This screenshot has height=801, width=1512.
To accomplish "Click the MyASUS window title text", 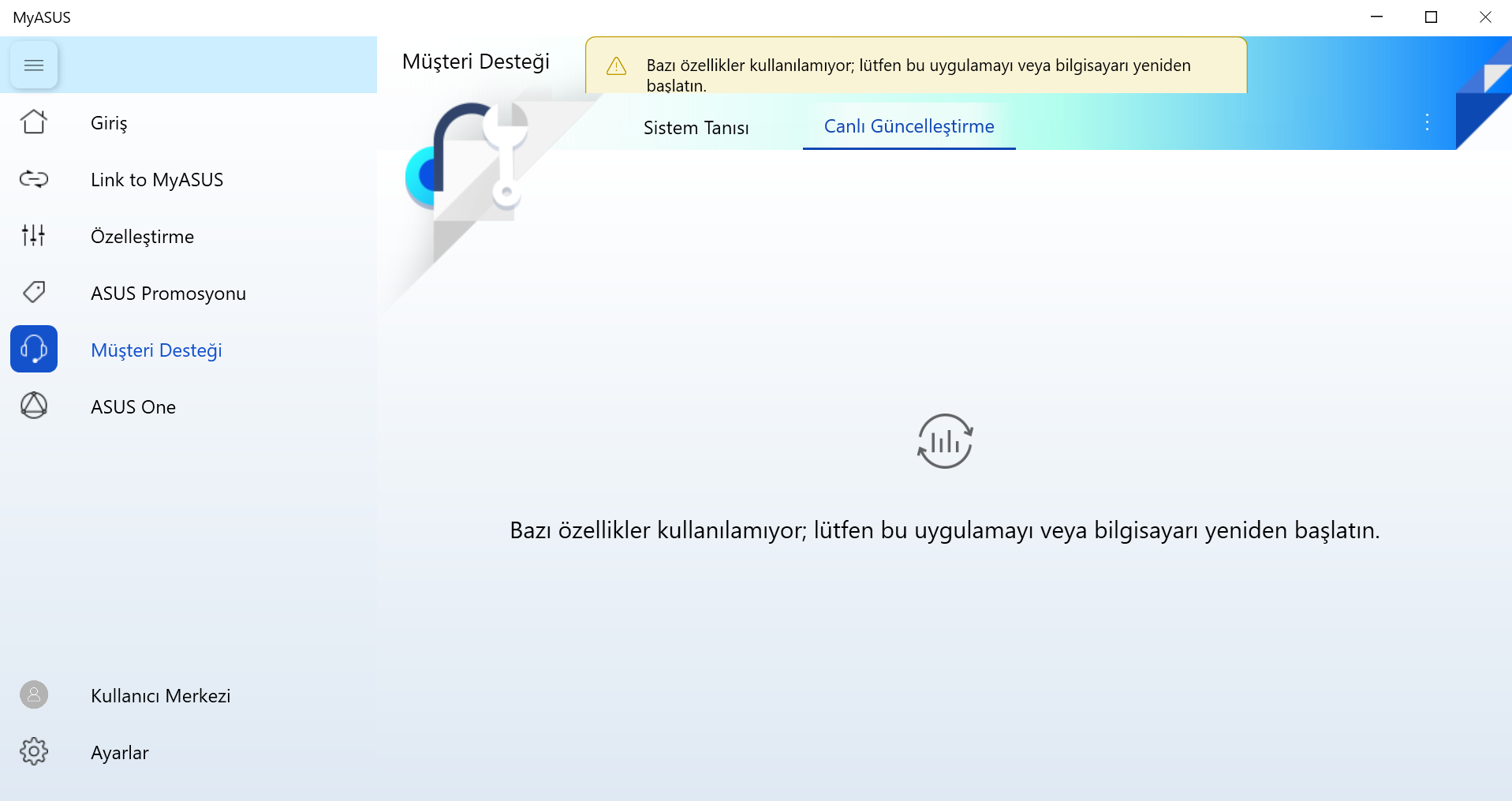I will coord(42,17).
